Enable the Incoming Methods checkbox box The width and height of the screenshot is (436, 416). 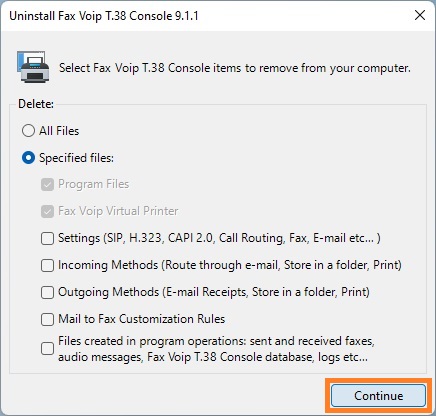pyautogui.click(x=47, y=265)
